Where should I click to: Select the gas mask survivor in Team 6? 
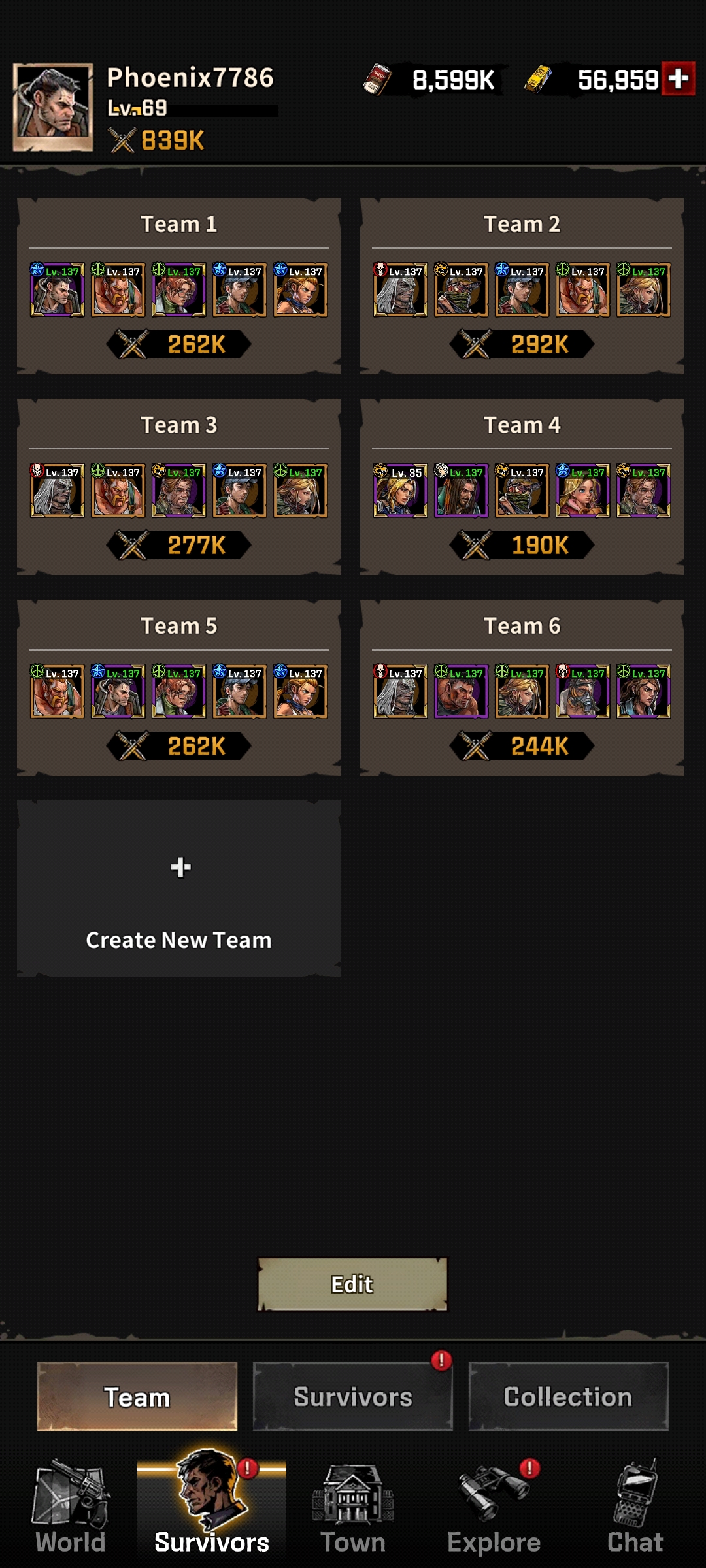pyautogui.click(x=582, y=691)
